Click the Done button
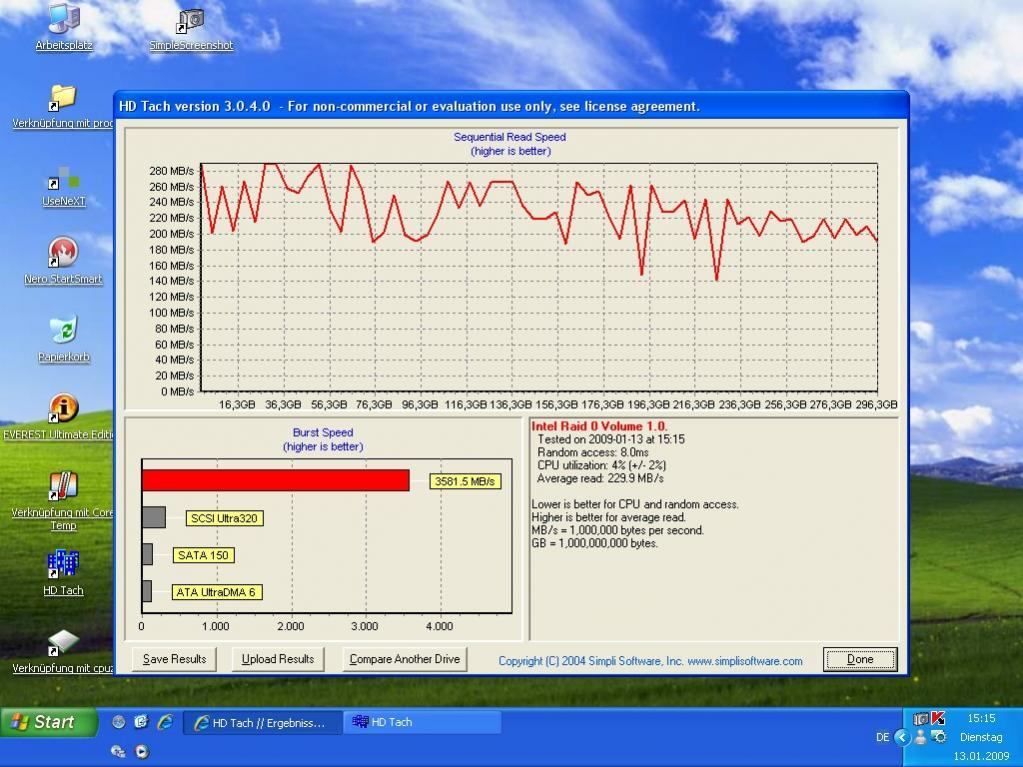Screen dimensions: 1023x767 [860, 659]
